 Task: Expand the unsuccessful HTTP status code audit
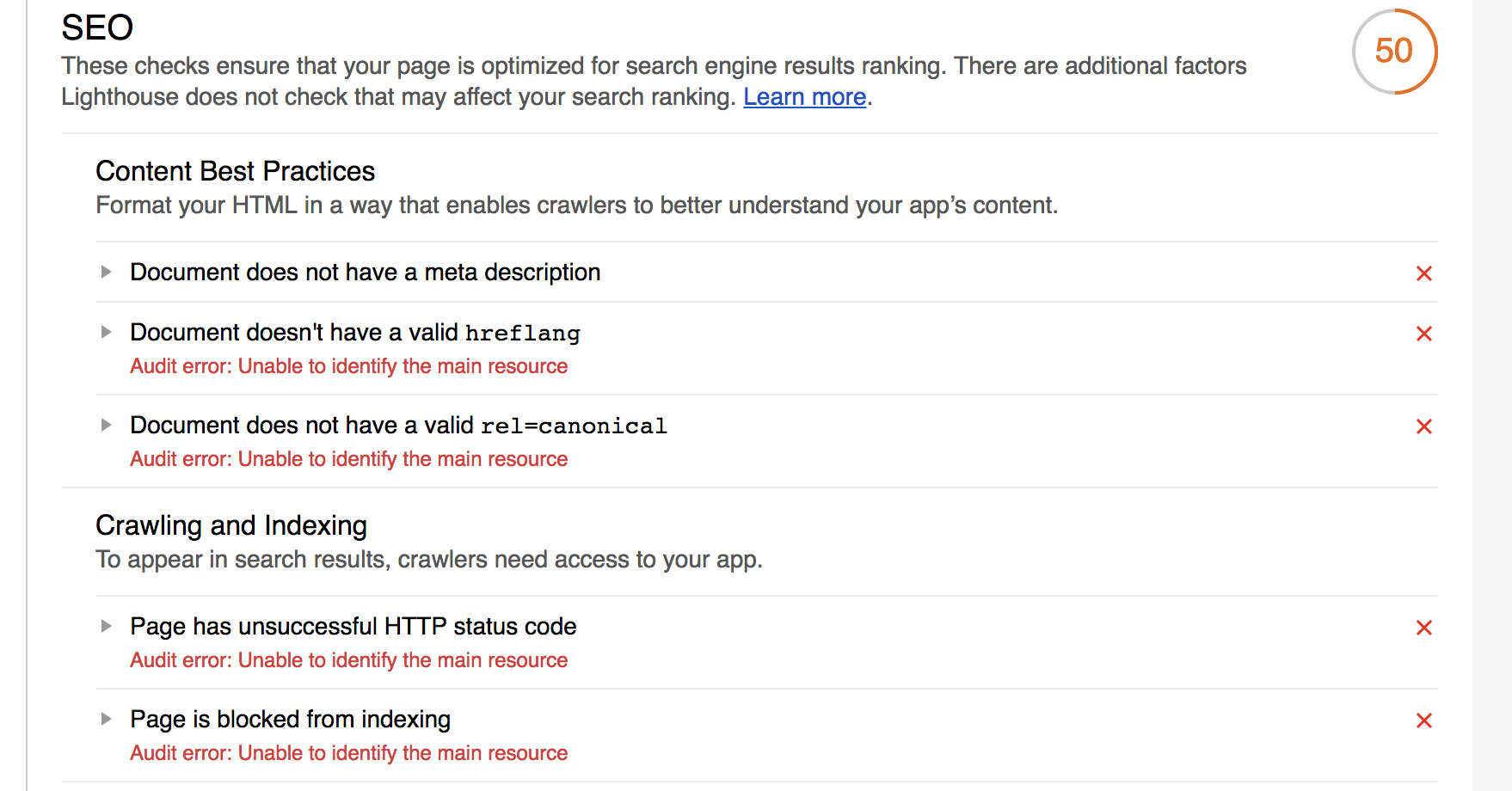(106, 626)
